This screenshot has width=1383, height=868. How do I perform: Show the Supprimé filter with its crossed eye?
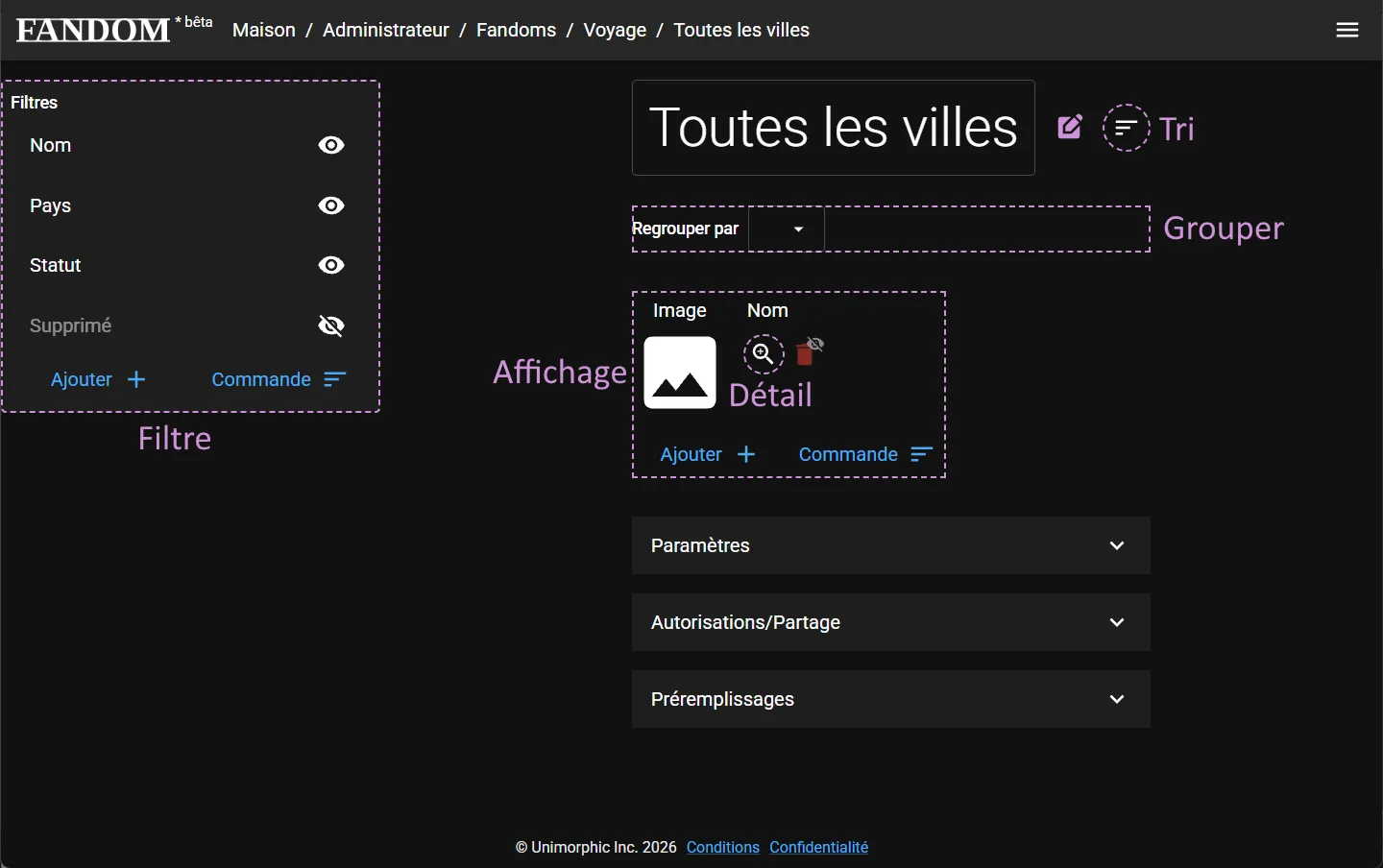331,325
